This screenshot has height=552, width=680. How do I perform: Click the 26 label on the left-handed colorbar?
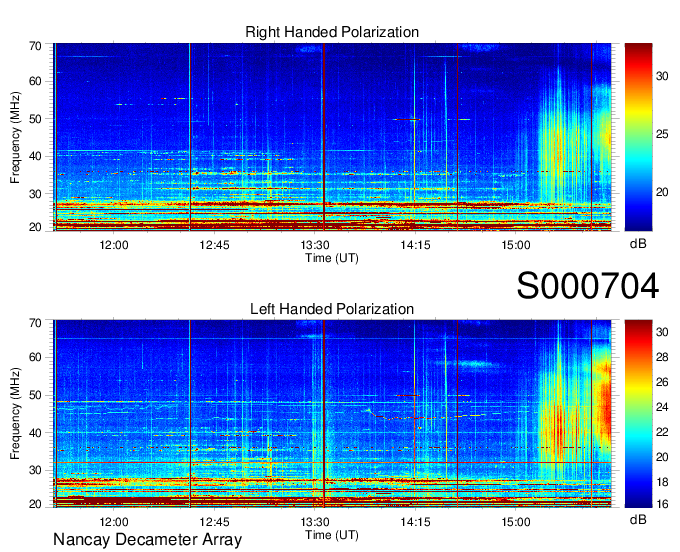662,382
